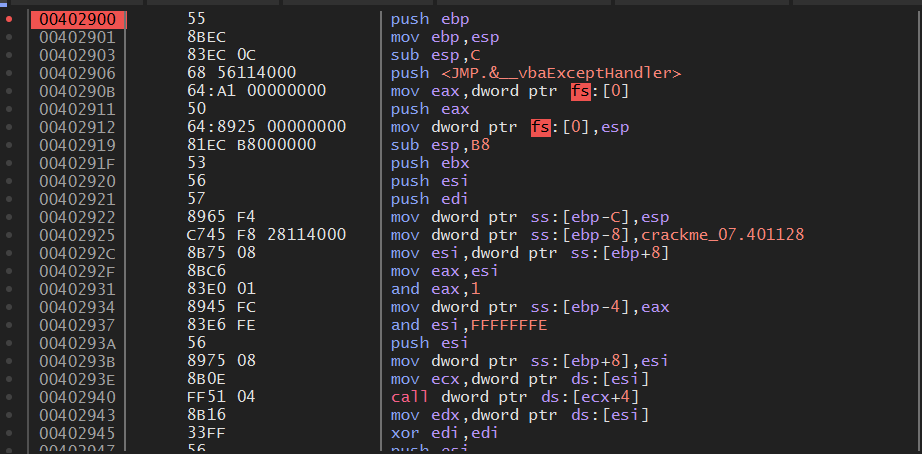Click the 'push ebx' instruction
922x454 pixels.
[430, 163]
